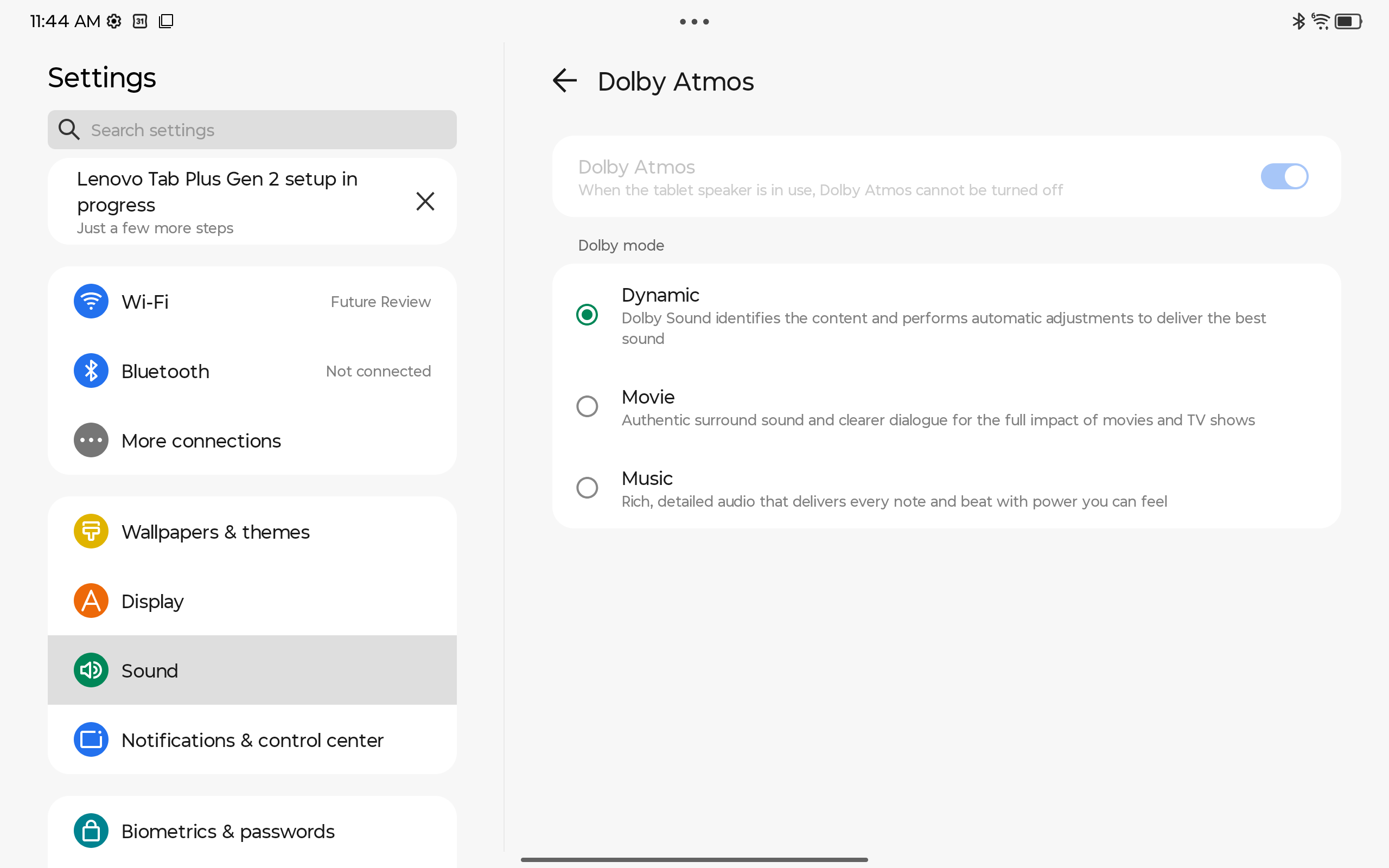Open Wi-Fi settings
This screenshot has height=868, width=1389.
pyautogui.click(x=252, y=302)
